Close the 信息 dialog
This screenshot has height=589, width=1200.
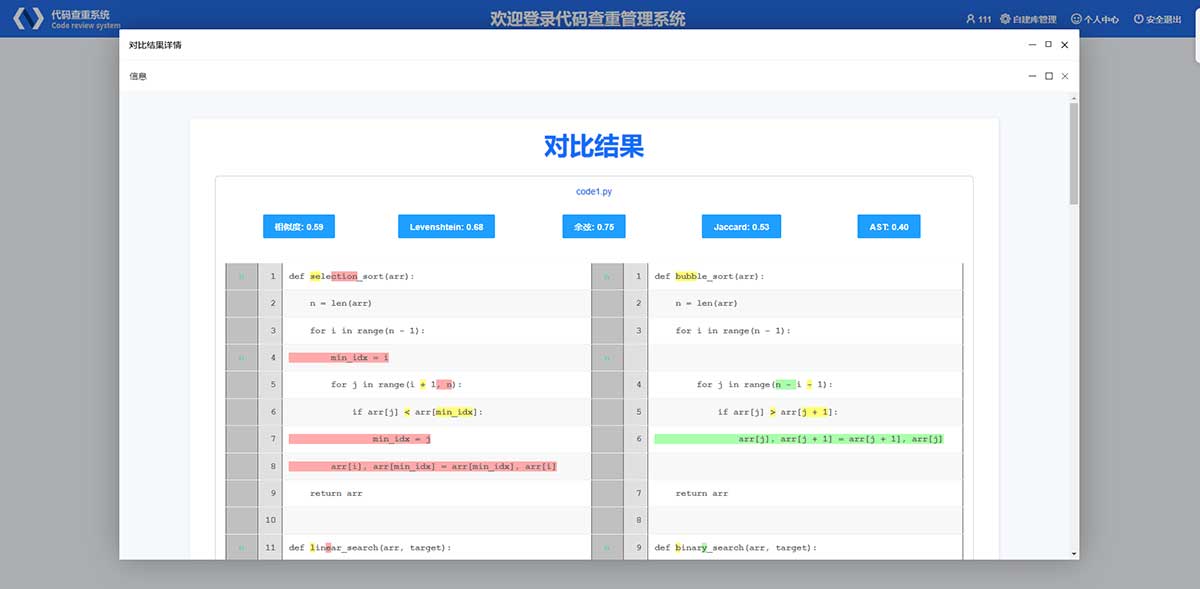(x=1065, y=76)
